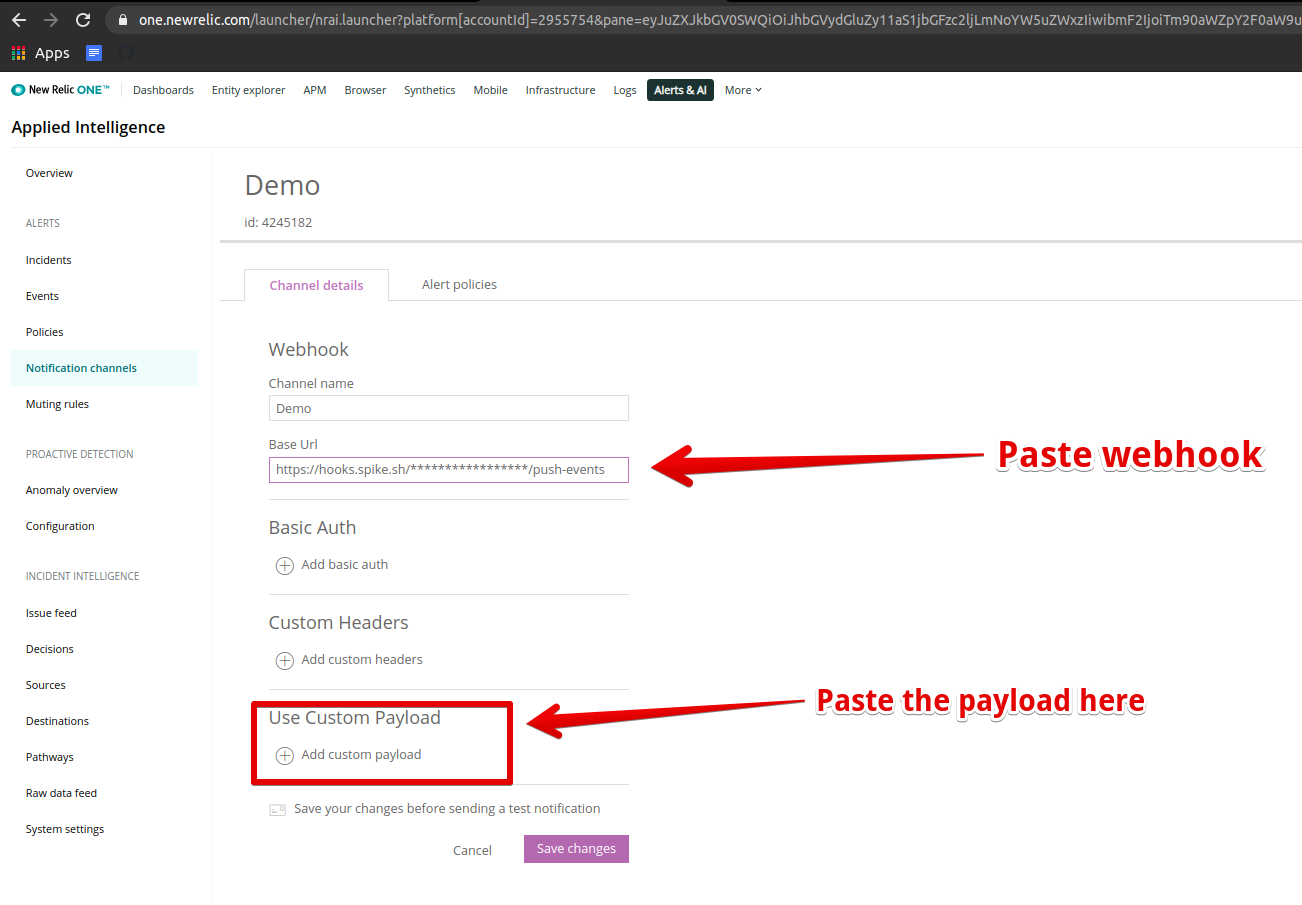
Task: Click the 'id: 4245182' text
Action: [x=278, y=222]
